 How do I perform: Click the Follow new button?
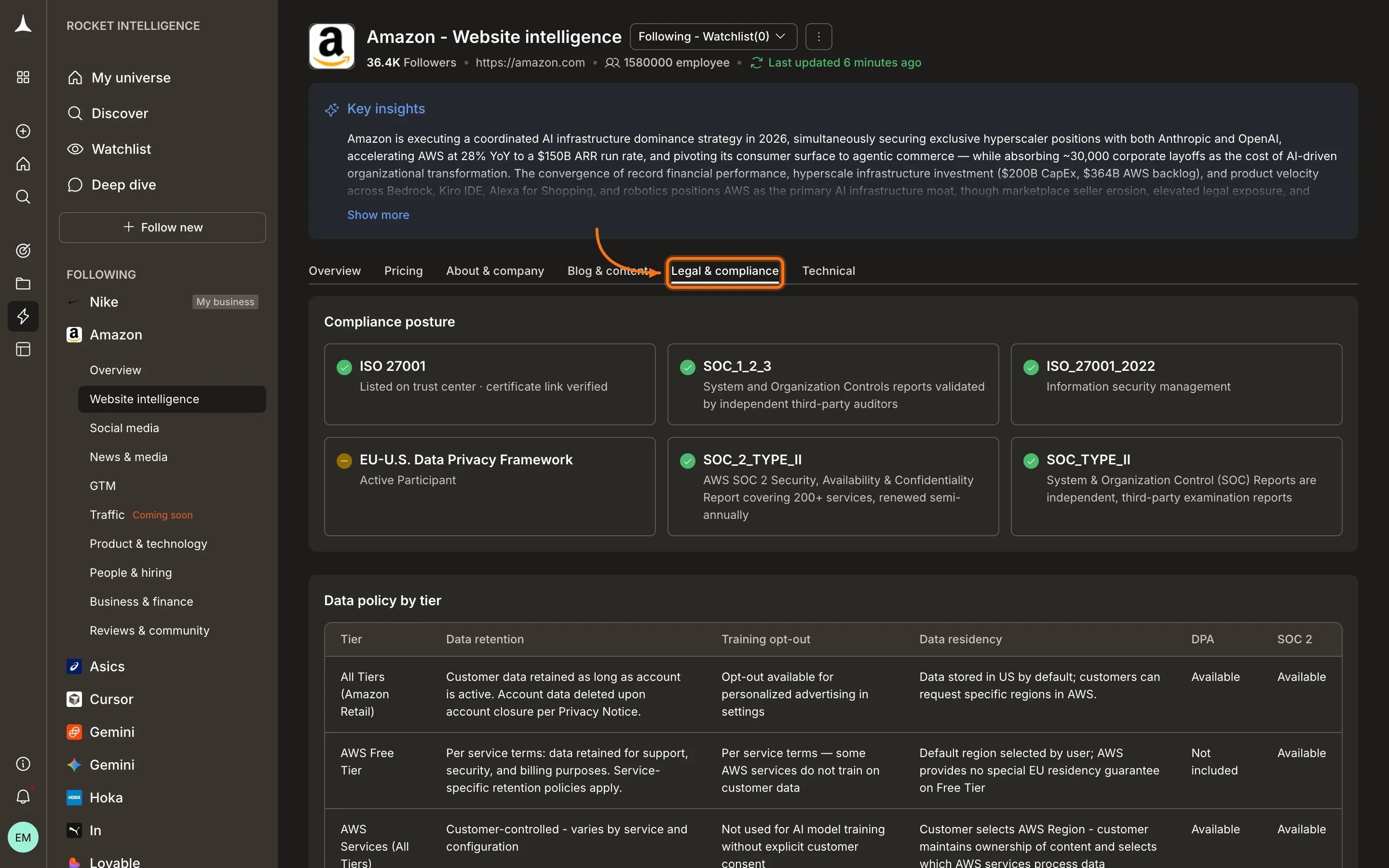tap(163, 227)
